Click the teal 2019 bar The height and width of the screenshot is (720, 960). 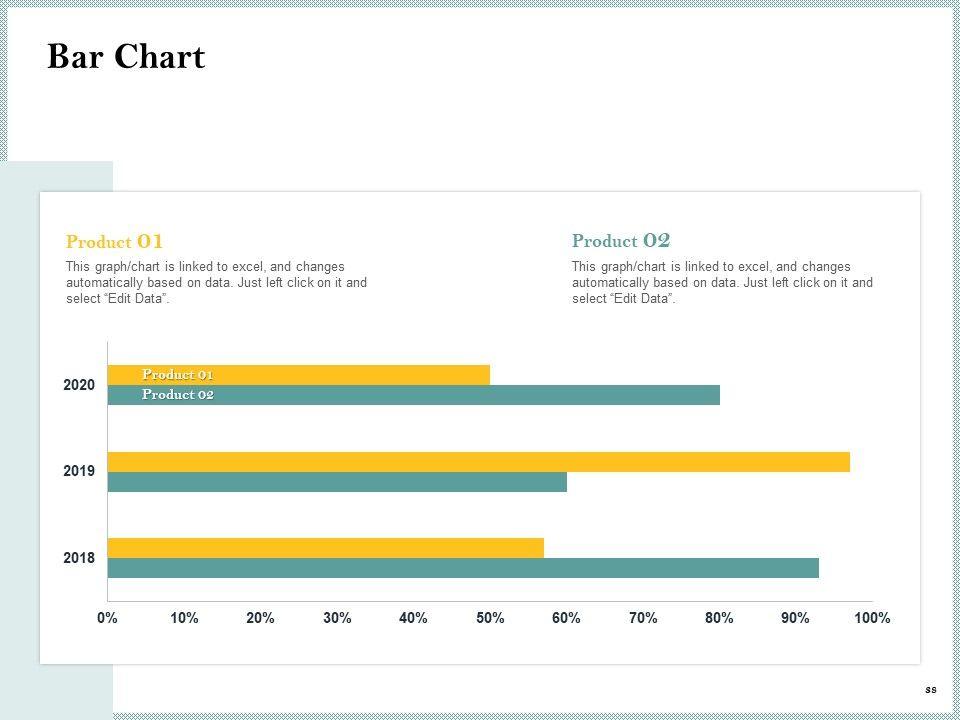click(337, 482)
